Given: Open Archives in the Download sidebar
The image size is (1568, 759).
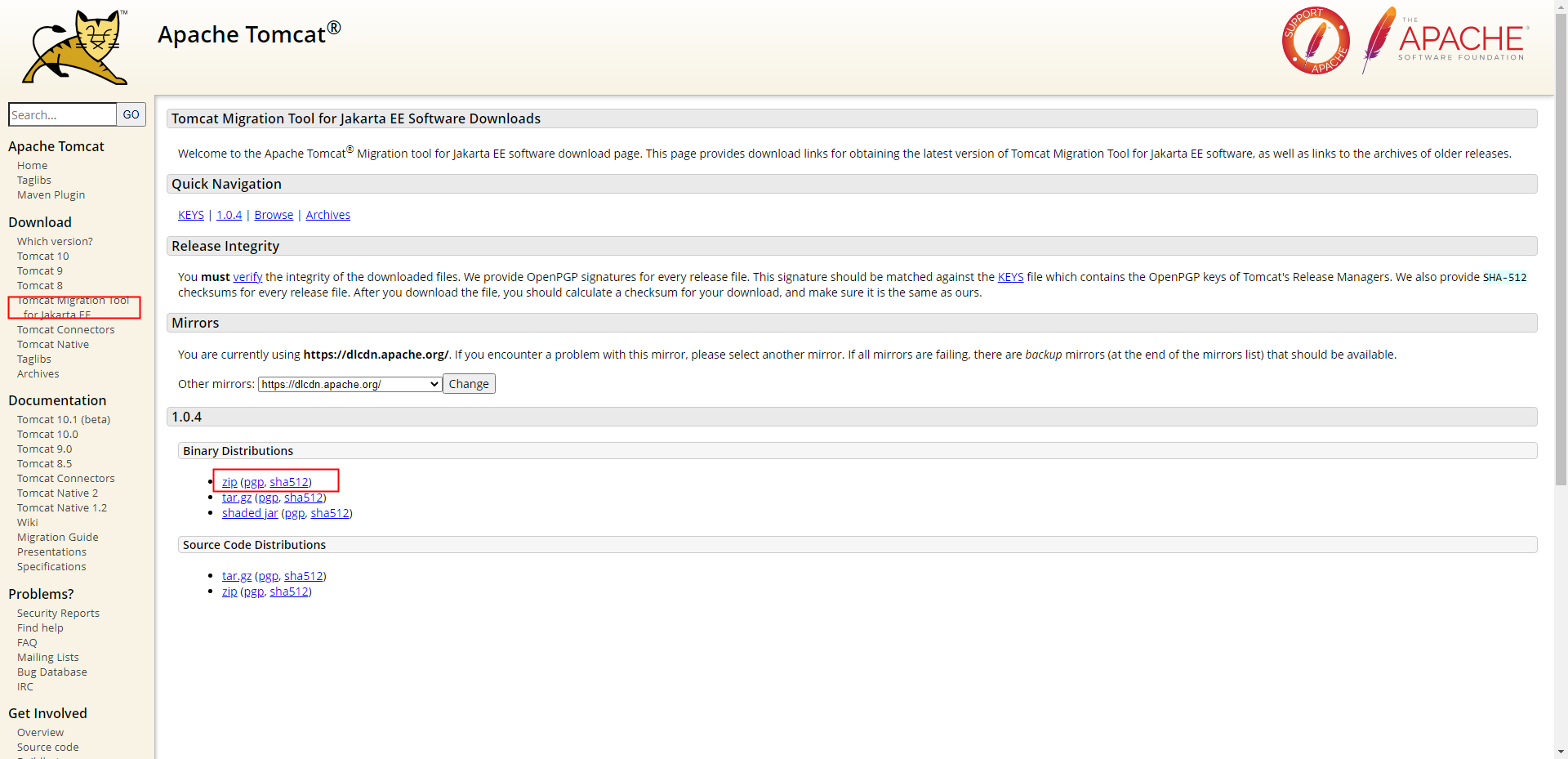Looking at the screenshot, I should pyautogui.click(x=38, y=373).
